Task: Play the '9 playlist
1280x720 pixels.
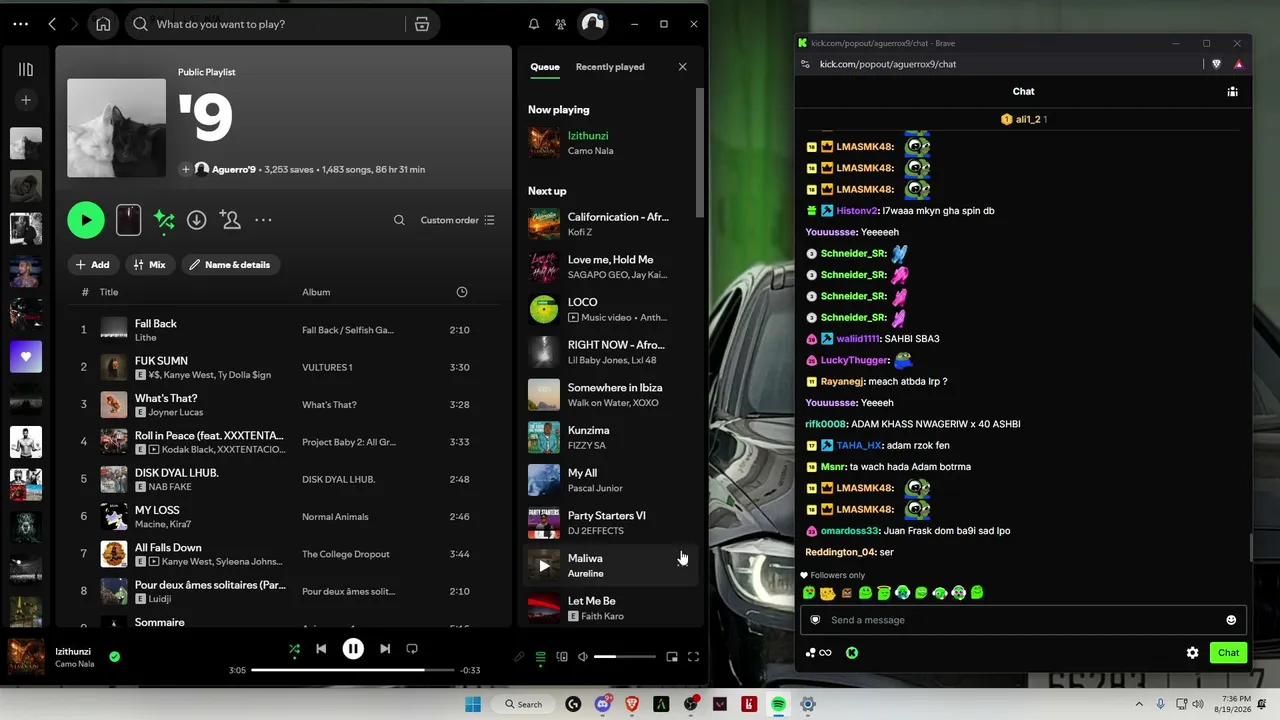Action: click(x=86, y=220)
